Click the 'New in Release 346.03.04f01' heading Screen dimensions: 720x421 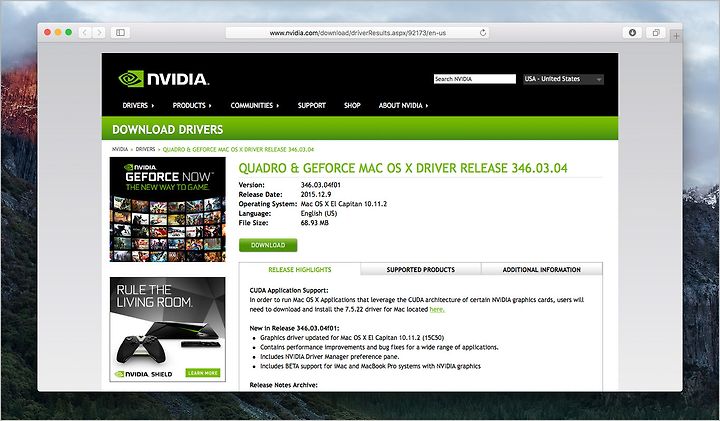coord(294,328)
